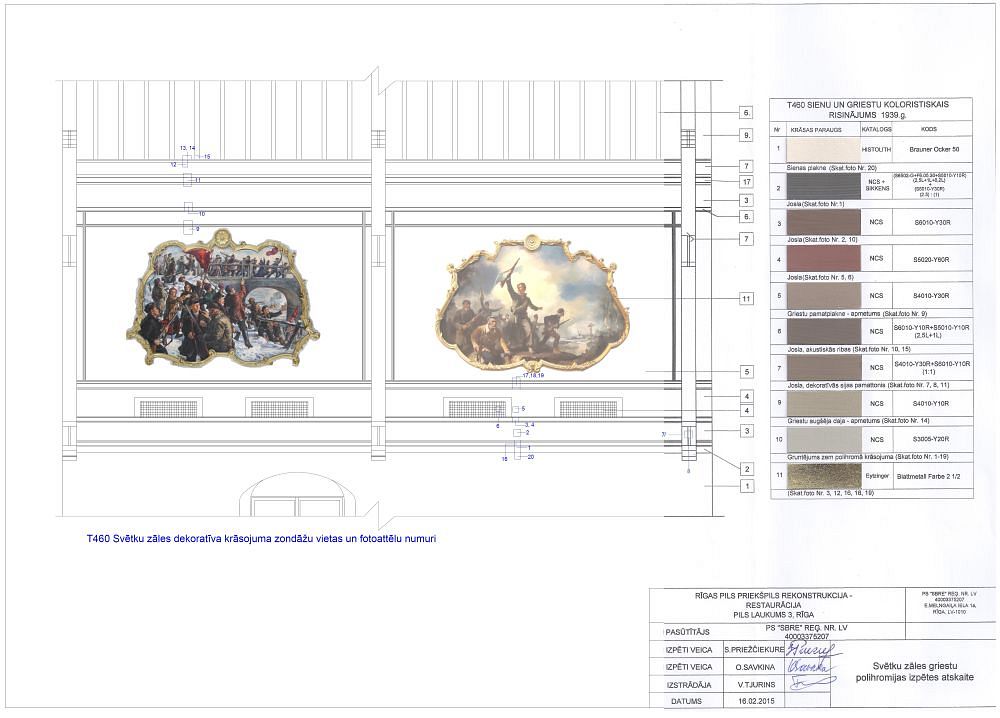Select callout box 11 beside right painting
The width and height of the screenshot is (1000, 718).
[746, 299]
